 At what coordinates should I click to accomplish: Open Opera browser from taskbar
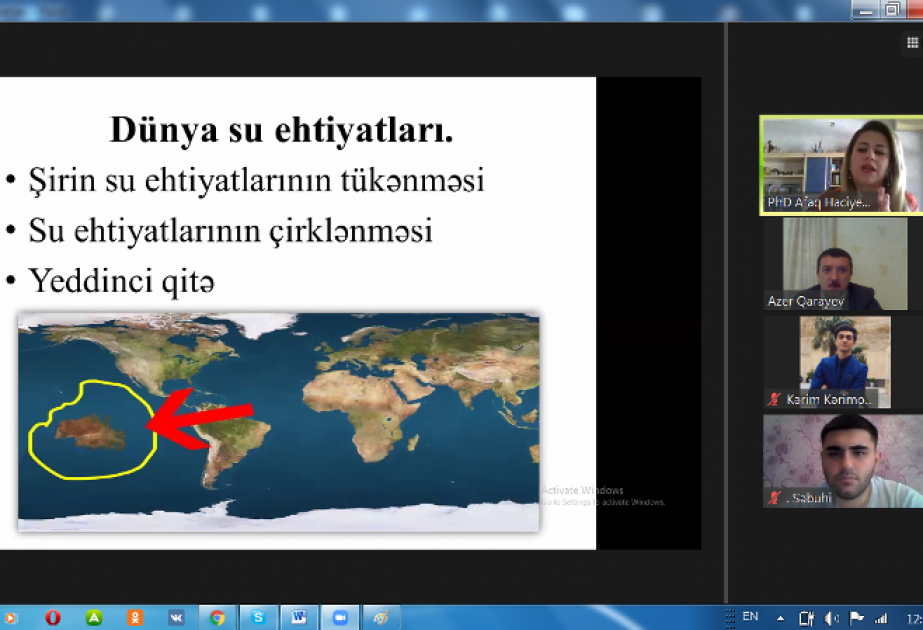pos(53,618)
